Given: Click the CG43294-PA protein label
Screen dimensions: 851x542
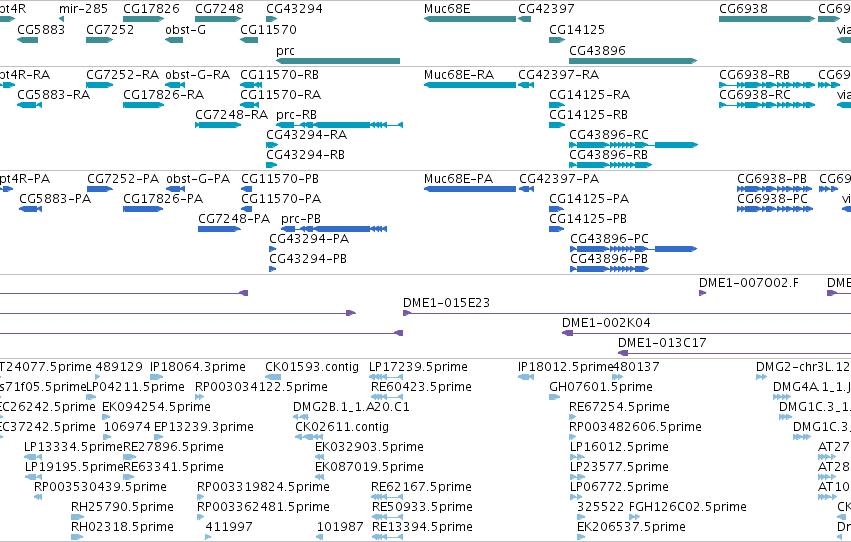Looking at the screenshot, I should coord(309,239).
